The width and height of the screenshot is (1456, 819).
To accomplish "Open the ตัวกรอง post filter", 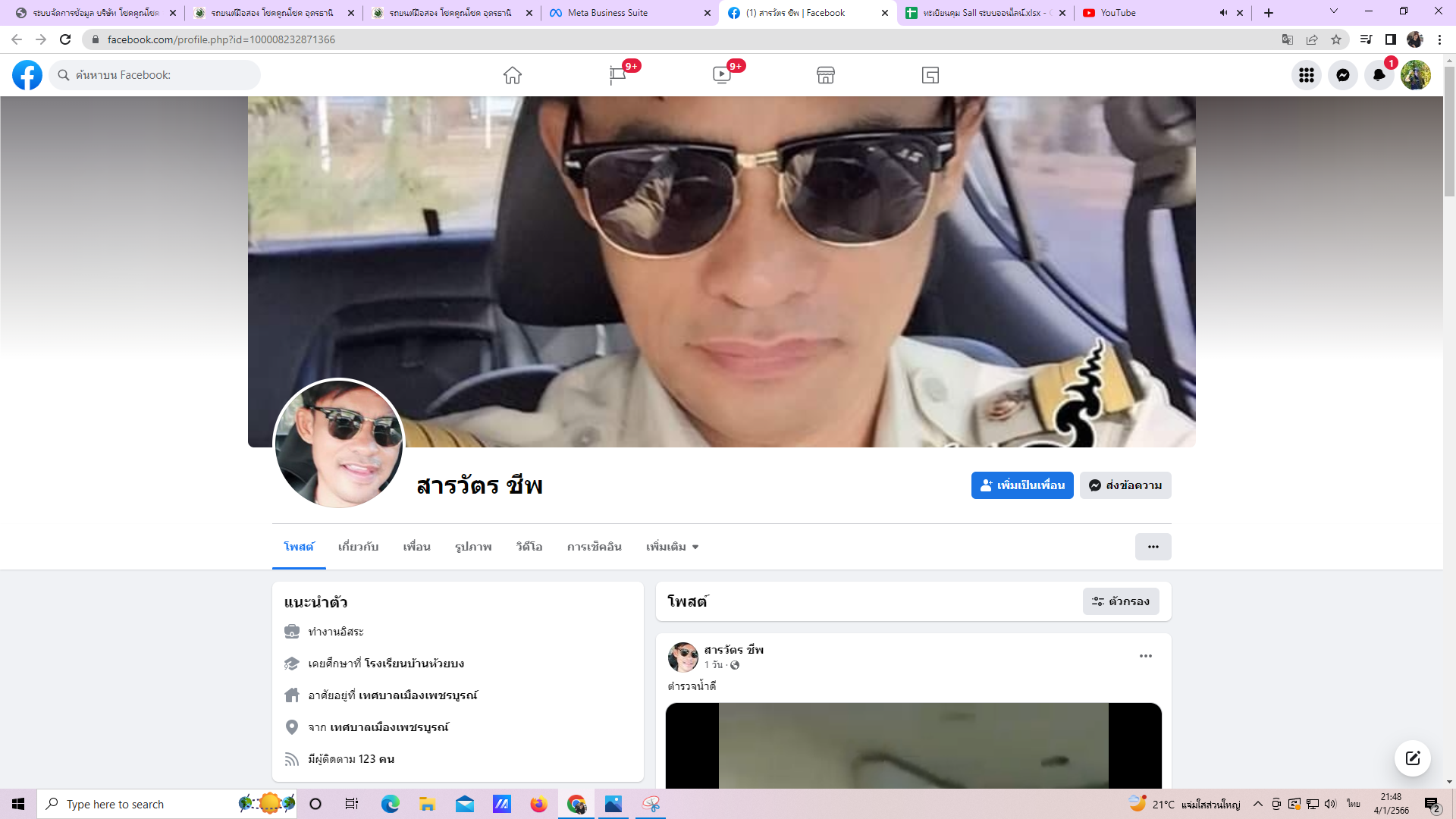I will tap(1121, 601).
